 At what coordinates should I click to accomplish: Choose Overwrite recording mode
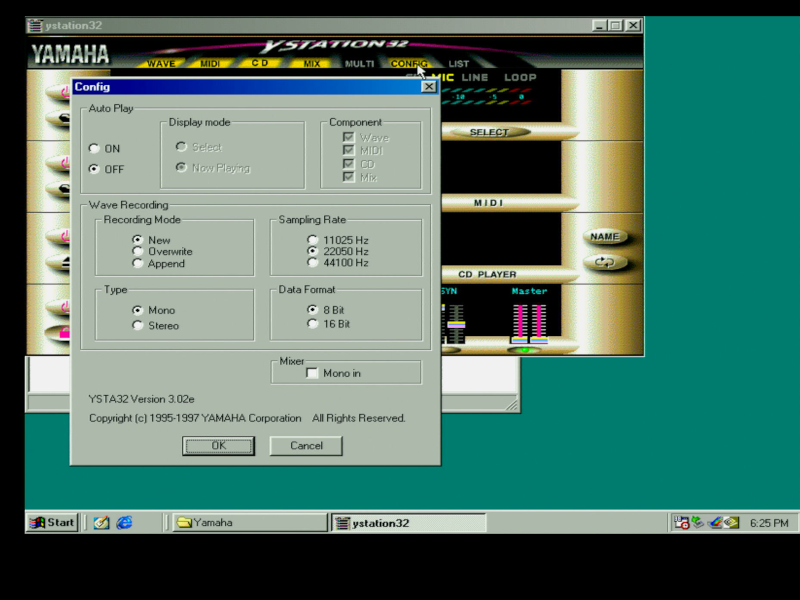[138, 252]
